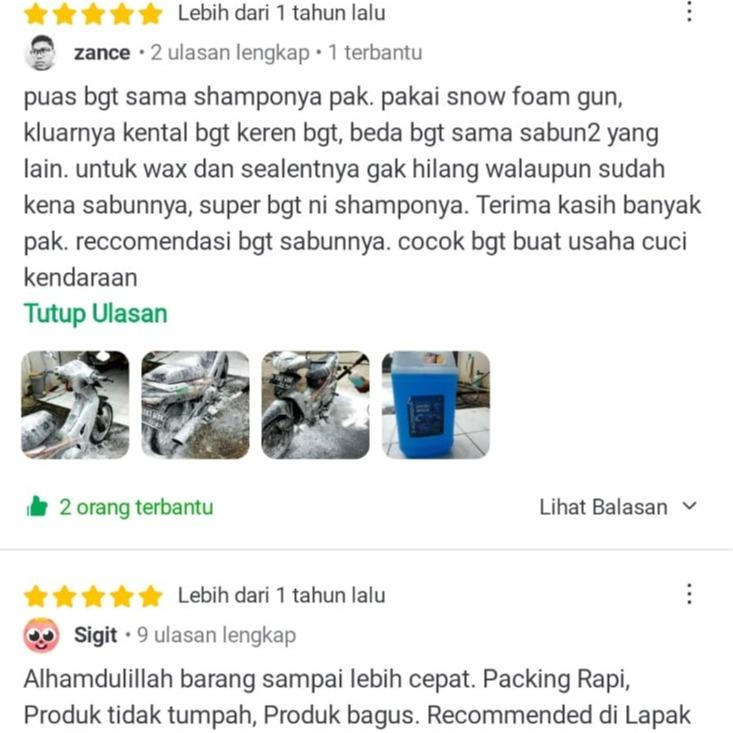
Task: Mark review helpful via '2 orang terbantu'
Action: click(136, 507)
